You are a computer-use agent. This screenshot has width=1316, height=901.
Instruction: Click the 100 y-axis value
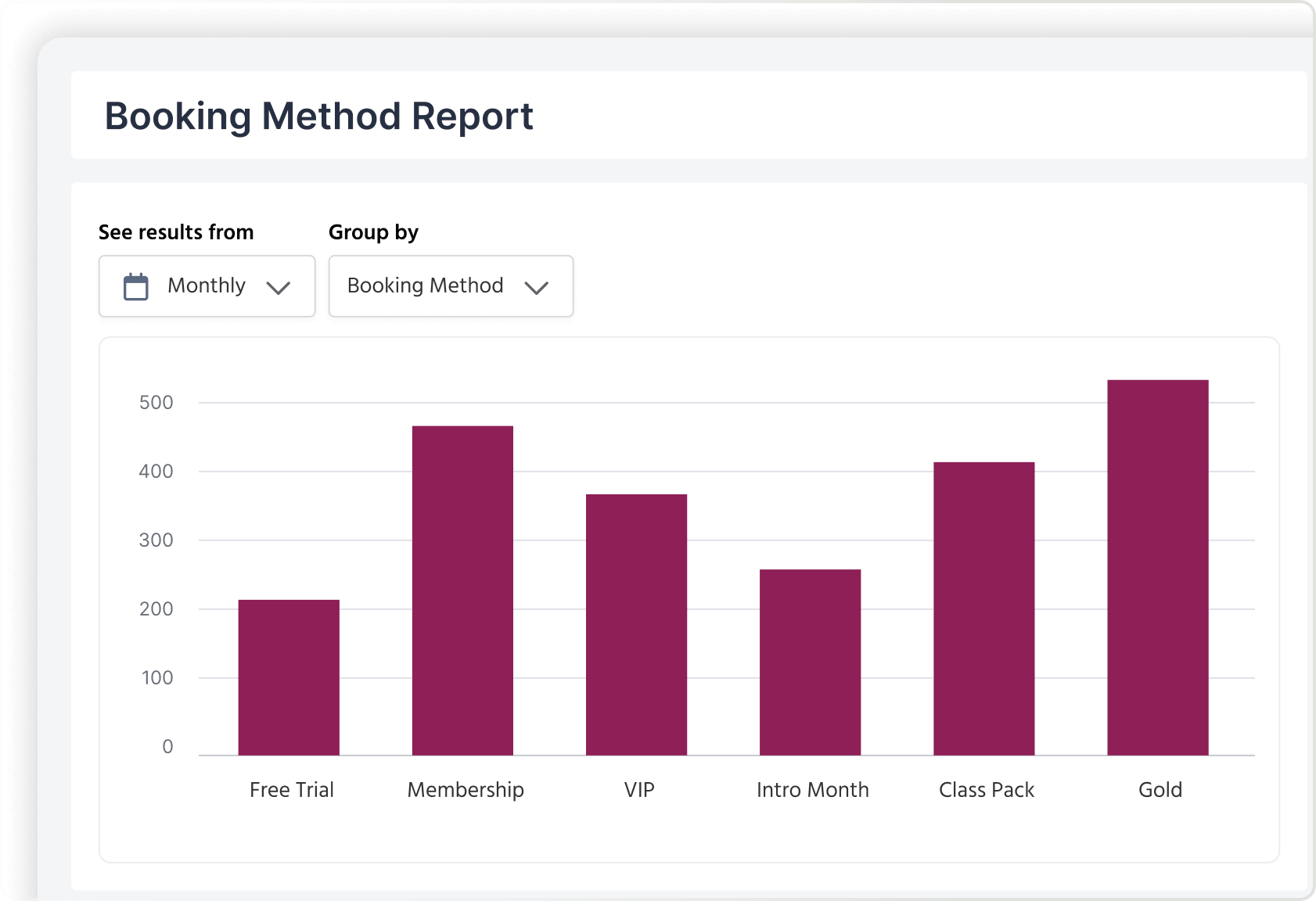tap(157, 678)
